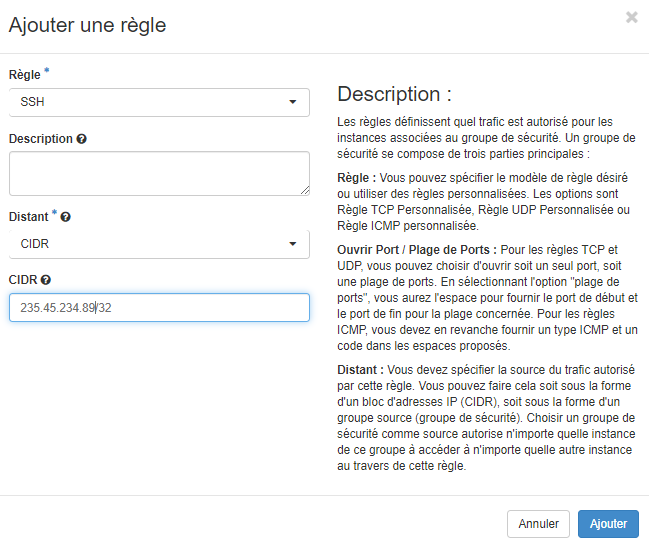This screenshot has width=649, height=546.
Task: Click the Description : heading in help panel
Action: pyautogui.click(x=394, y=94)
